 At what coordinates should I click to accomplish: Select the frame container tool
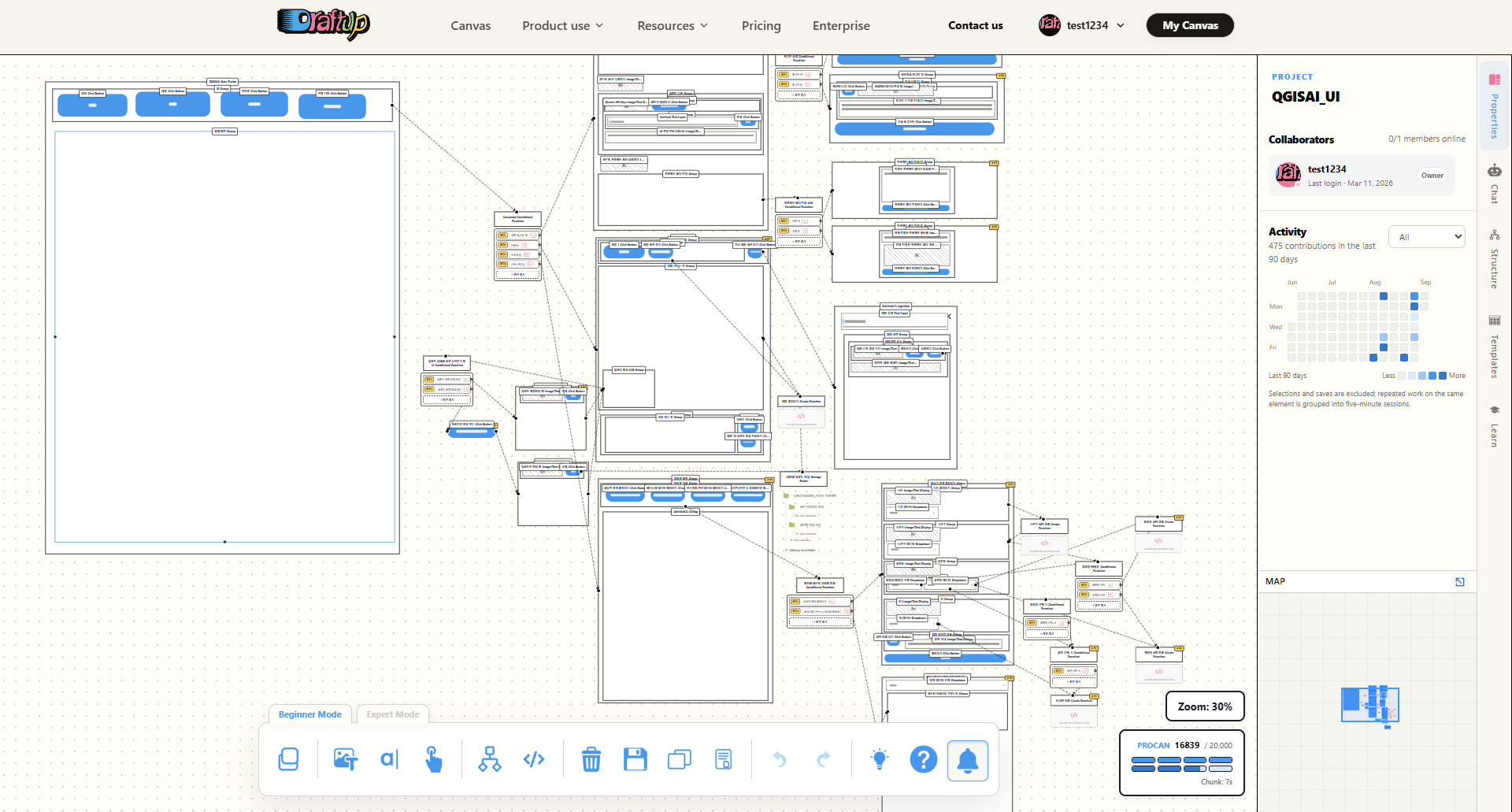[x=289, y=759]
